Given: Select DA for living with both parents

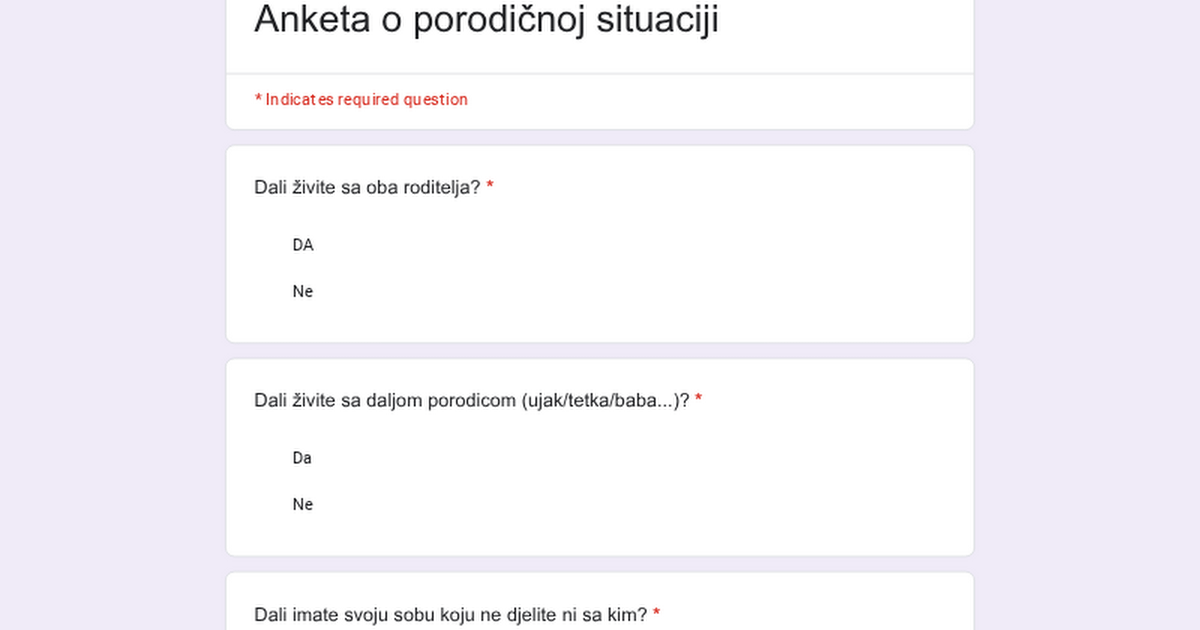Looking at the screenshot, I should point(302,245).
